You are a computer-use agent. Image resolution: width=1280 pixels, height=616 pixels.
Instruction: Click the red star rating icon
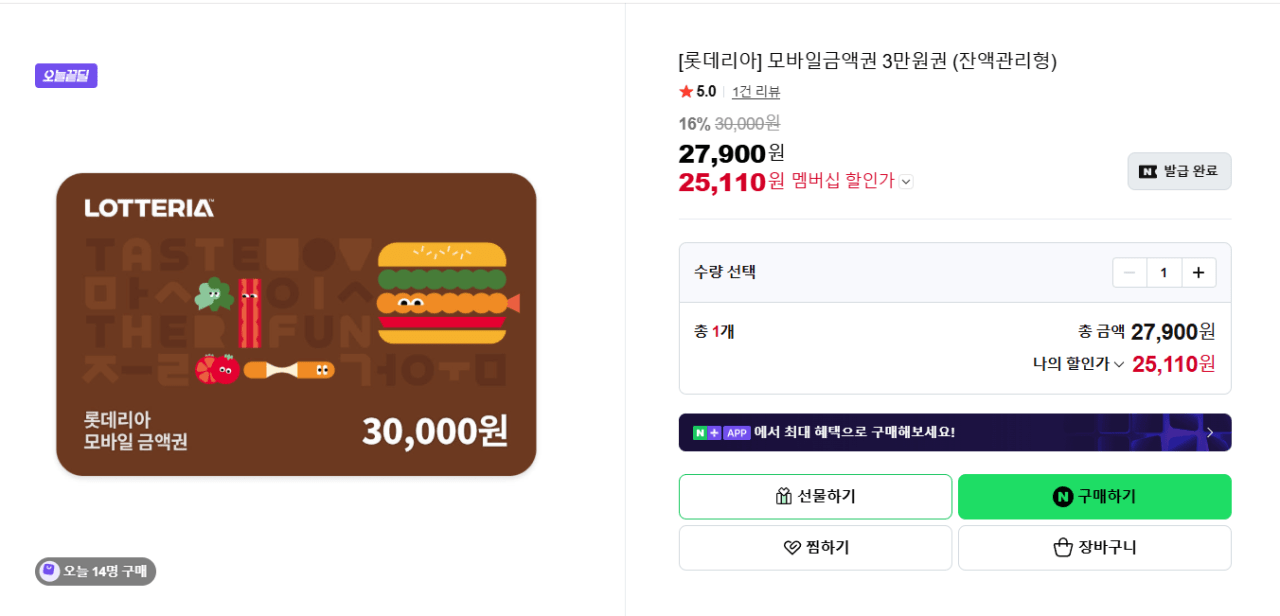685,91
